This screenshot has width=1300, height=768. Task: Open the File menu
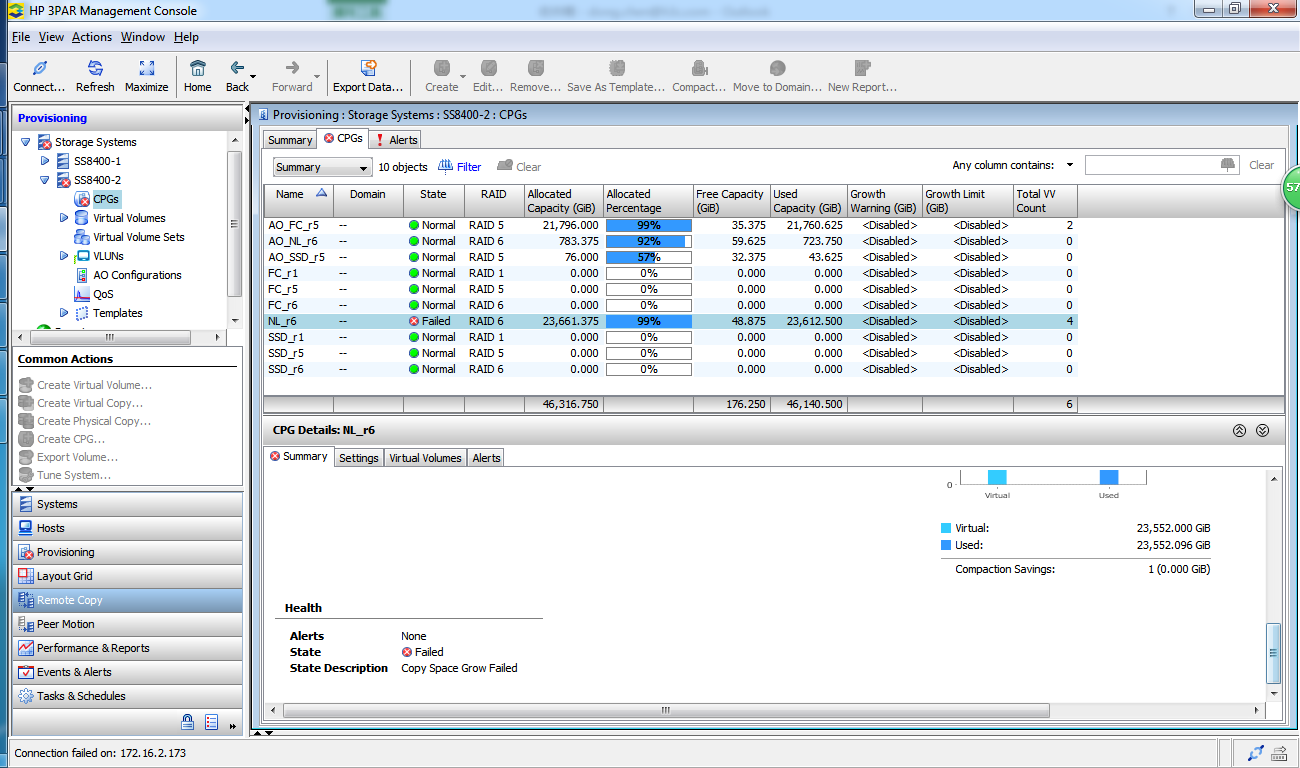point(21,37)
